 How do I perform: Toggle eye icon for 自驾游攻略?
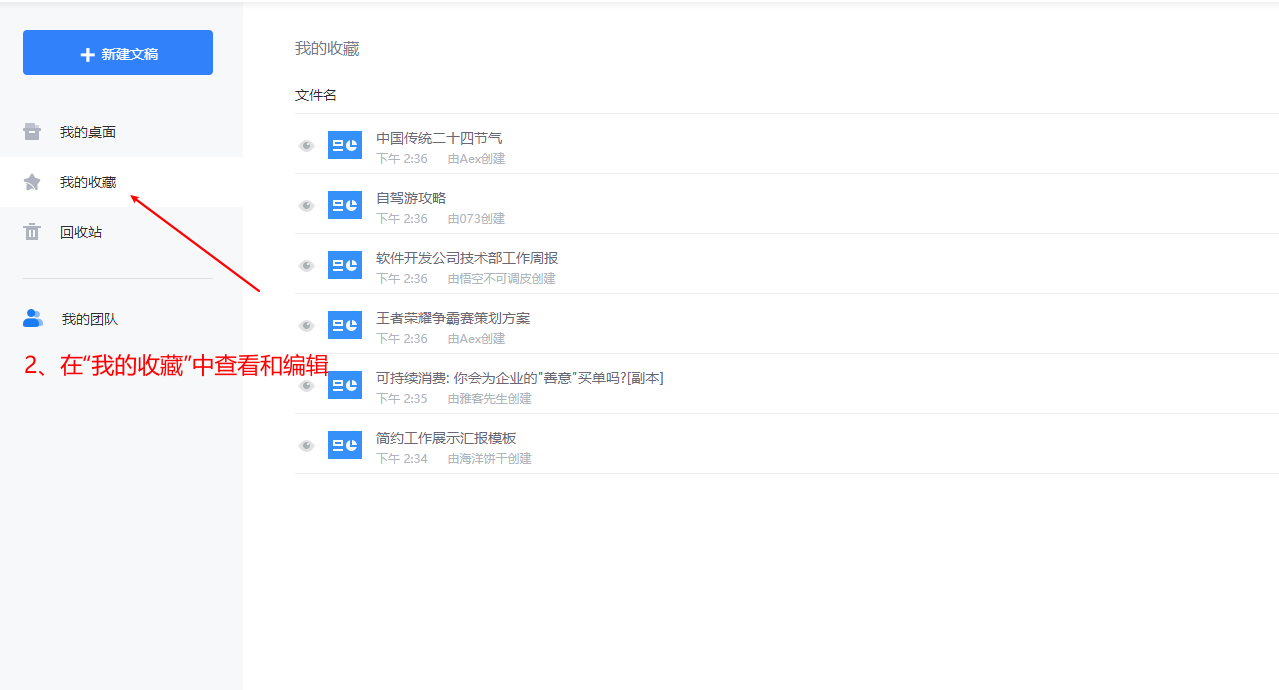click(x=307, y=206)
